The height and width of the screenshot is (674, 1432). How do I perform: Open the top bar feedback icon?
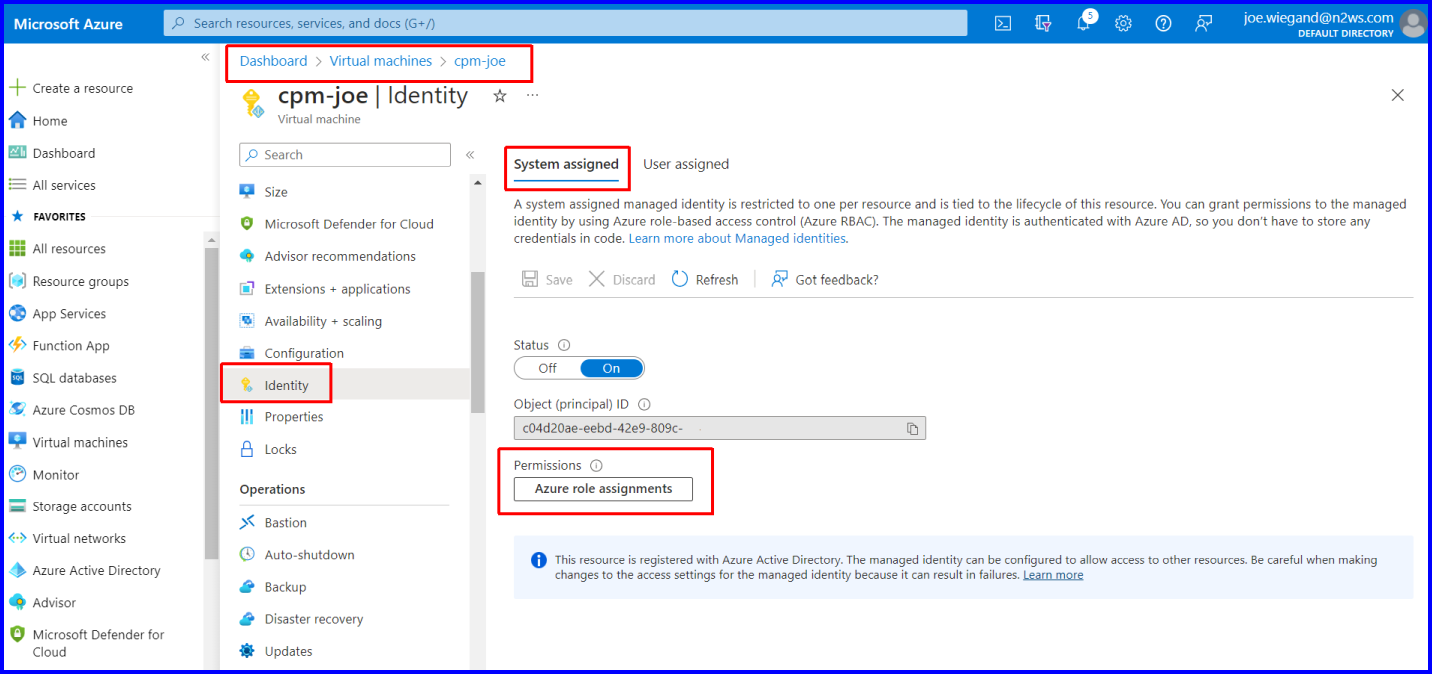[1204, 23]
